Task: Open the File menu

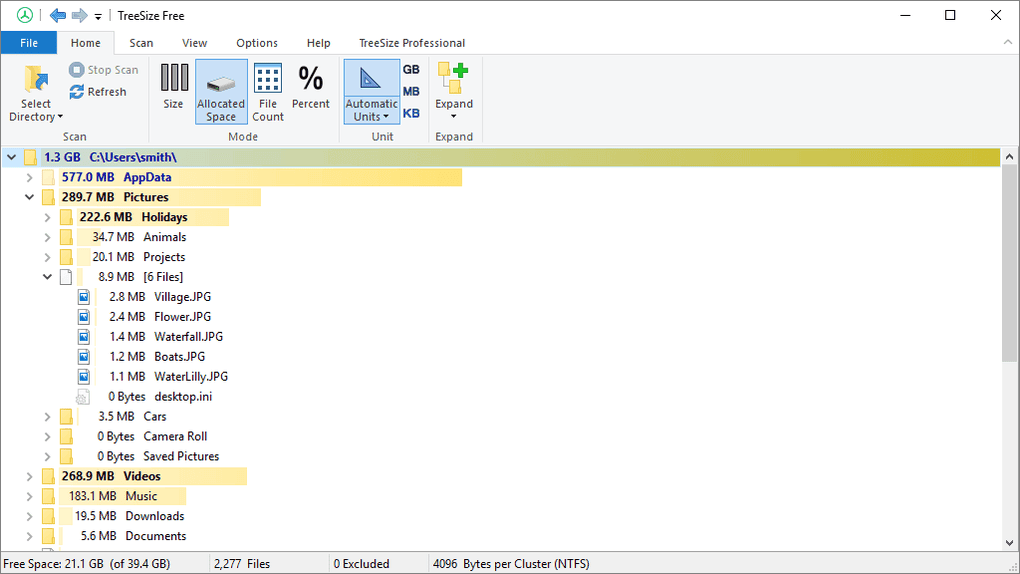Action: pos(29,43)
